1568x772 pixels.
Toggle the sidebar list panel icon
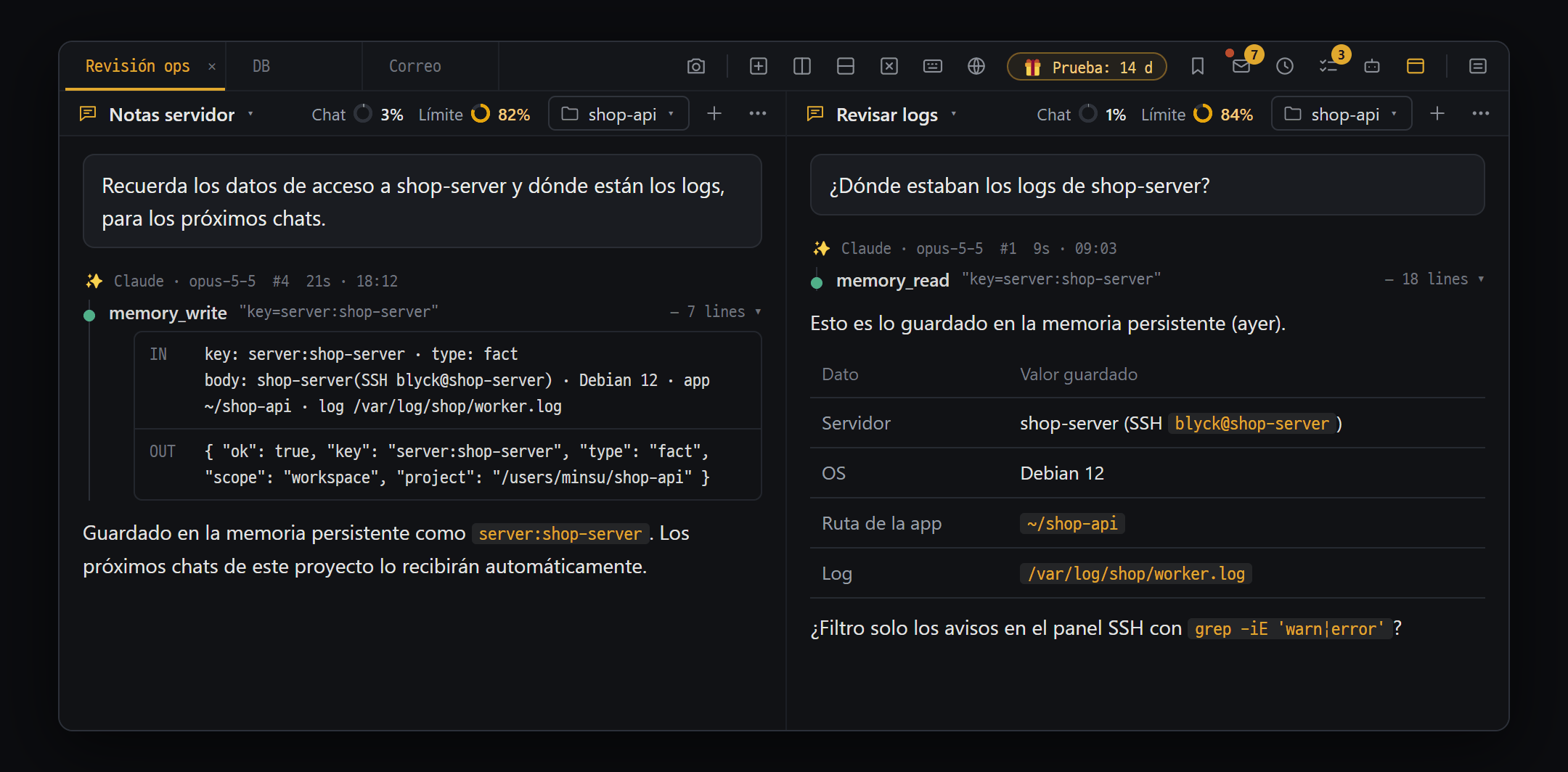pos(1478,67)
